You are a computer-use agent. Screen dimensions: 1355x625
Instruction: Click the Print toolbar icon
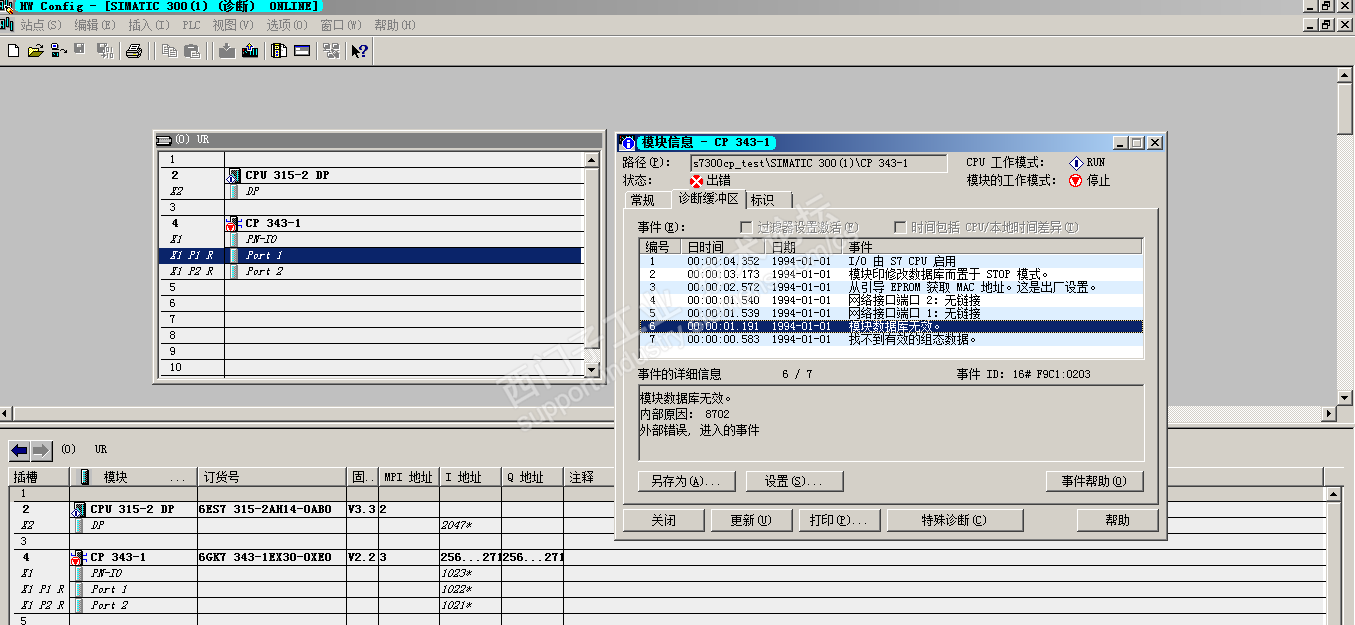pos(133,50)
